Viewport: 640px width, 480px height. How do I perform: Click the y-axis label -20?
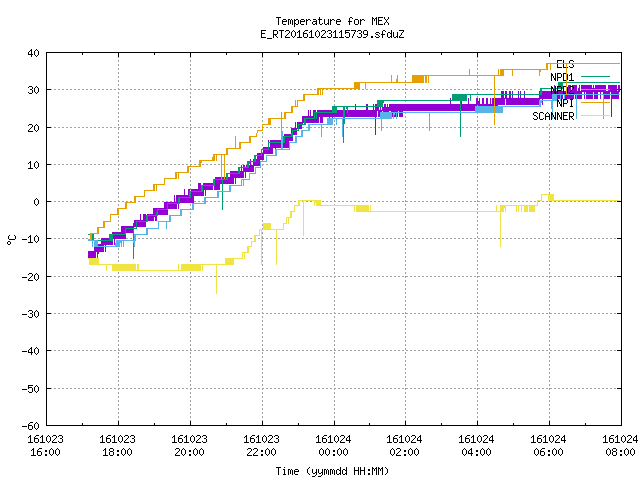pos(31,277)
